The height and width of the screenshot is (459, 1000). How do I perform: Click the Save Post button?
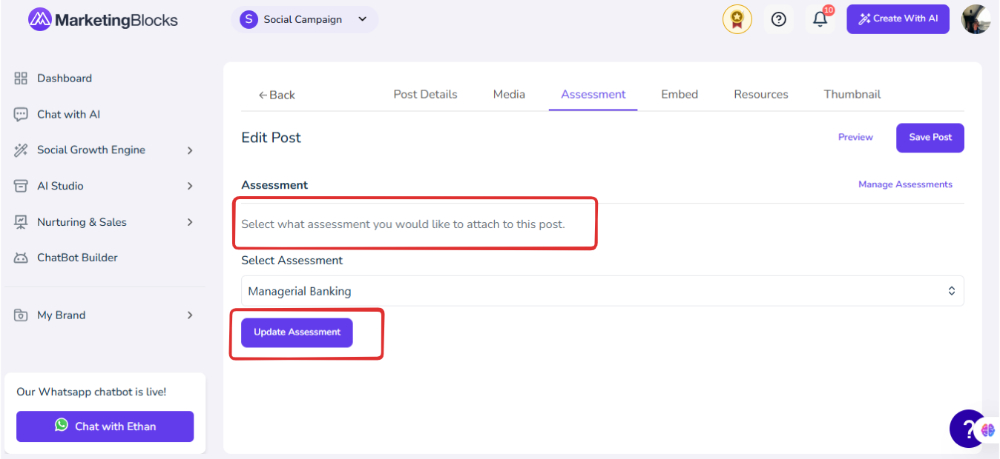930,138
